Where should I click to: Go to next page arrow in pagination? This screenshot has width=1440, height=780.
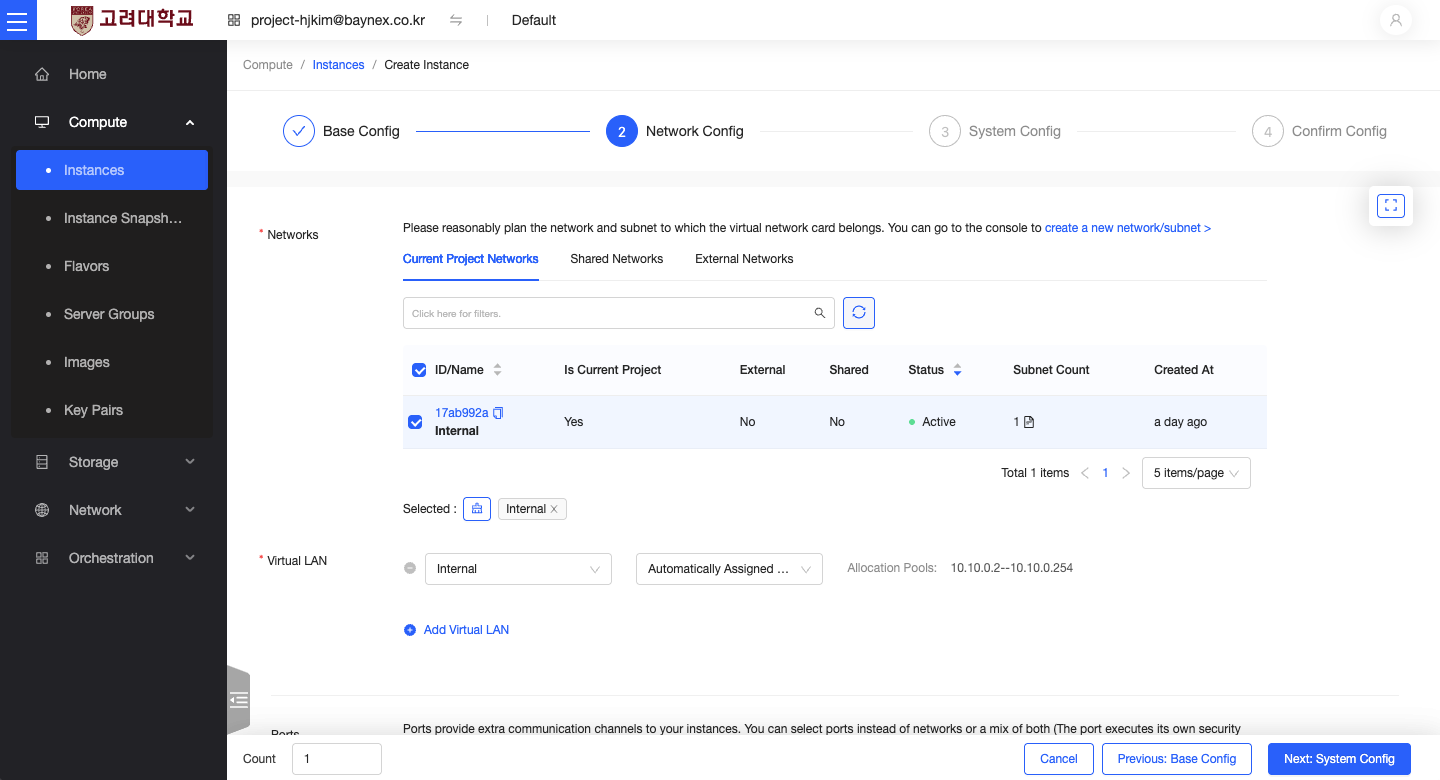pyautogui.click(x=1126, y=473)
